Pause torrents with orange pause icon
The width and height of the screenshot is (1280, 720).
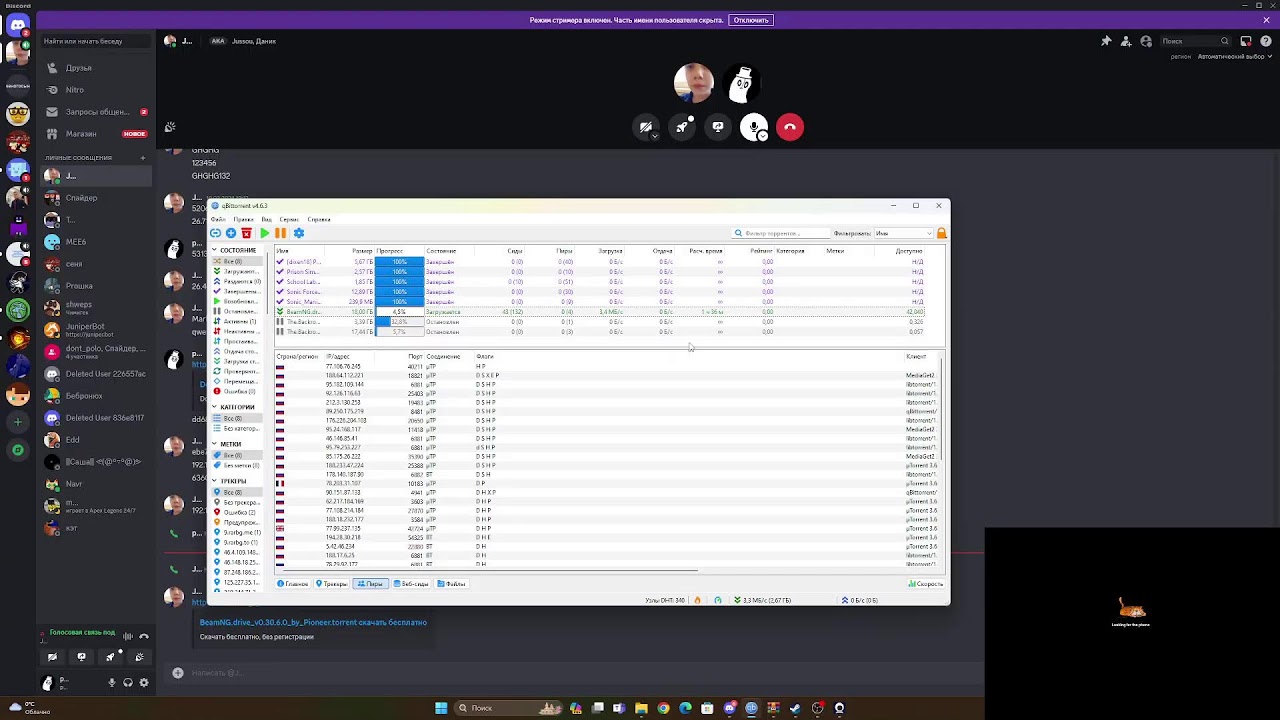280,233
